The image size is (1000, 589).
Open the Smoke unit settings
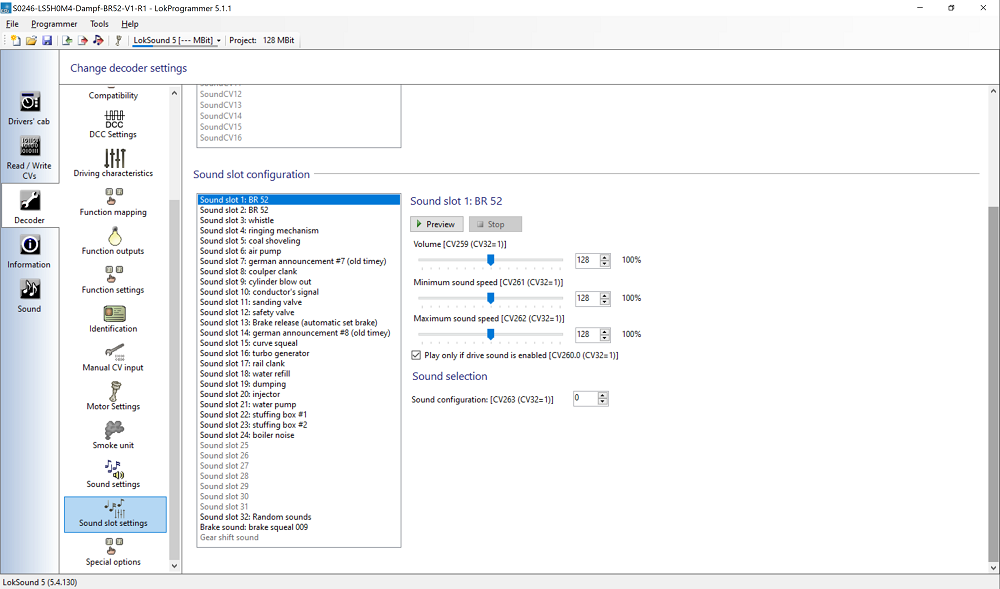coord(113,434)
